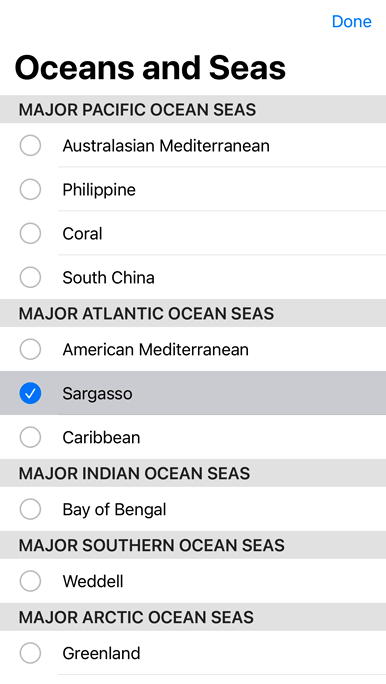The height and width of the screenshot is (684, 386).
Task: Check the Coral sea option circle
Action: click(31, 233)
